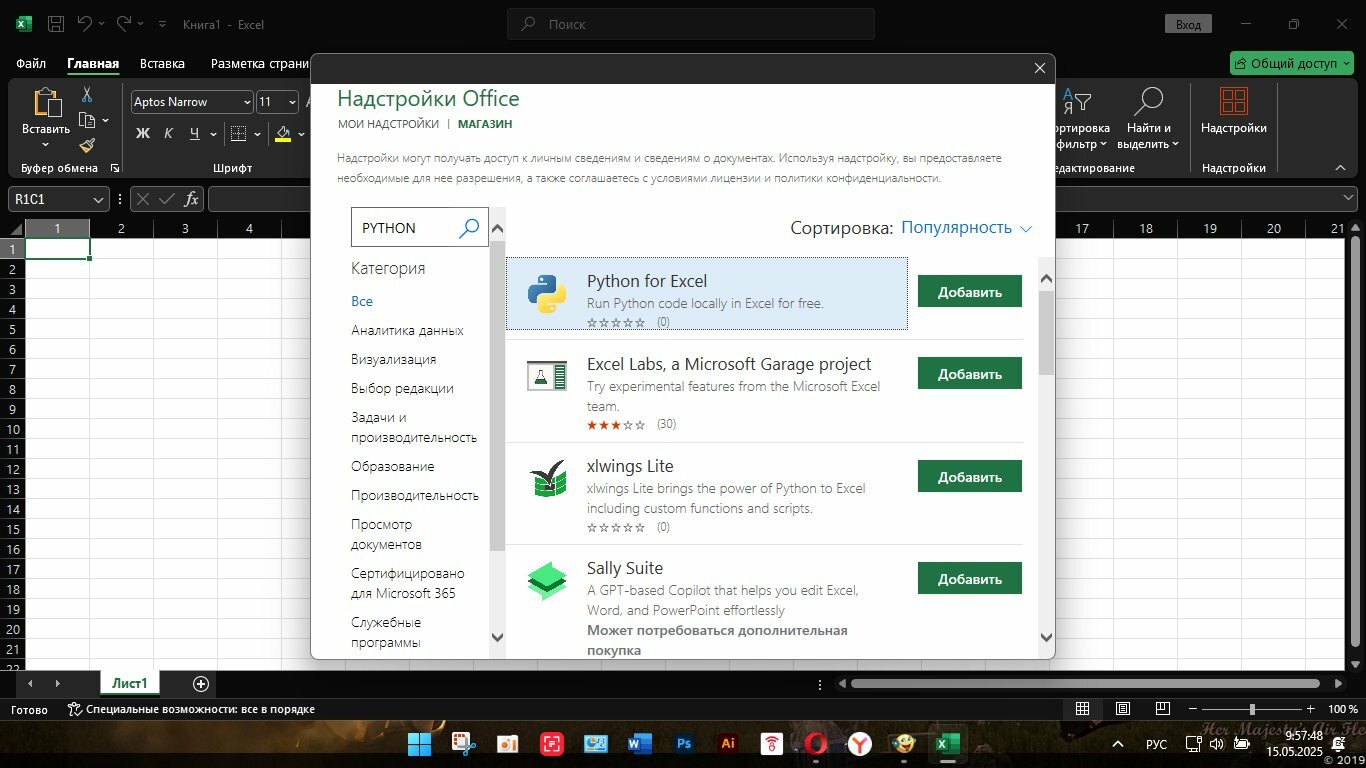Open Yandex browser from the taskbar
The width and height of the screenshot is (1366, 768).
pos(860,744)
